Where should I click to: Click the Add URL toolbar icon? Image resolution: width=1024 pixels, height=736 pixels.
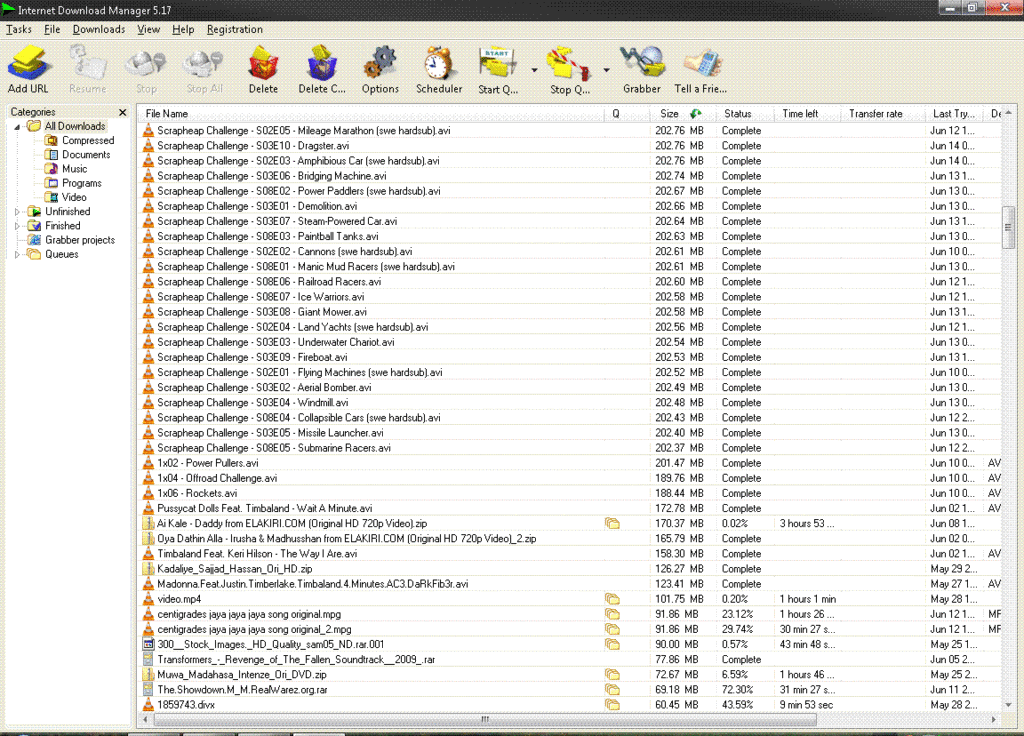(28, 69)
